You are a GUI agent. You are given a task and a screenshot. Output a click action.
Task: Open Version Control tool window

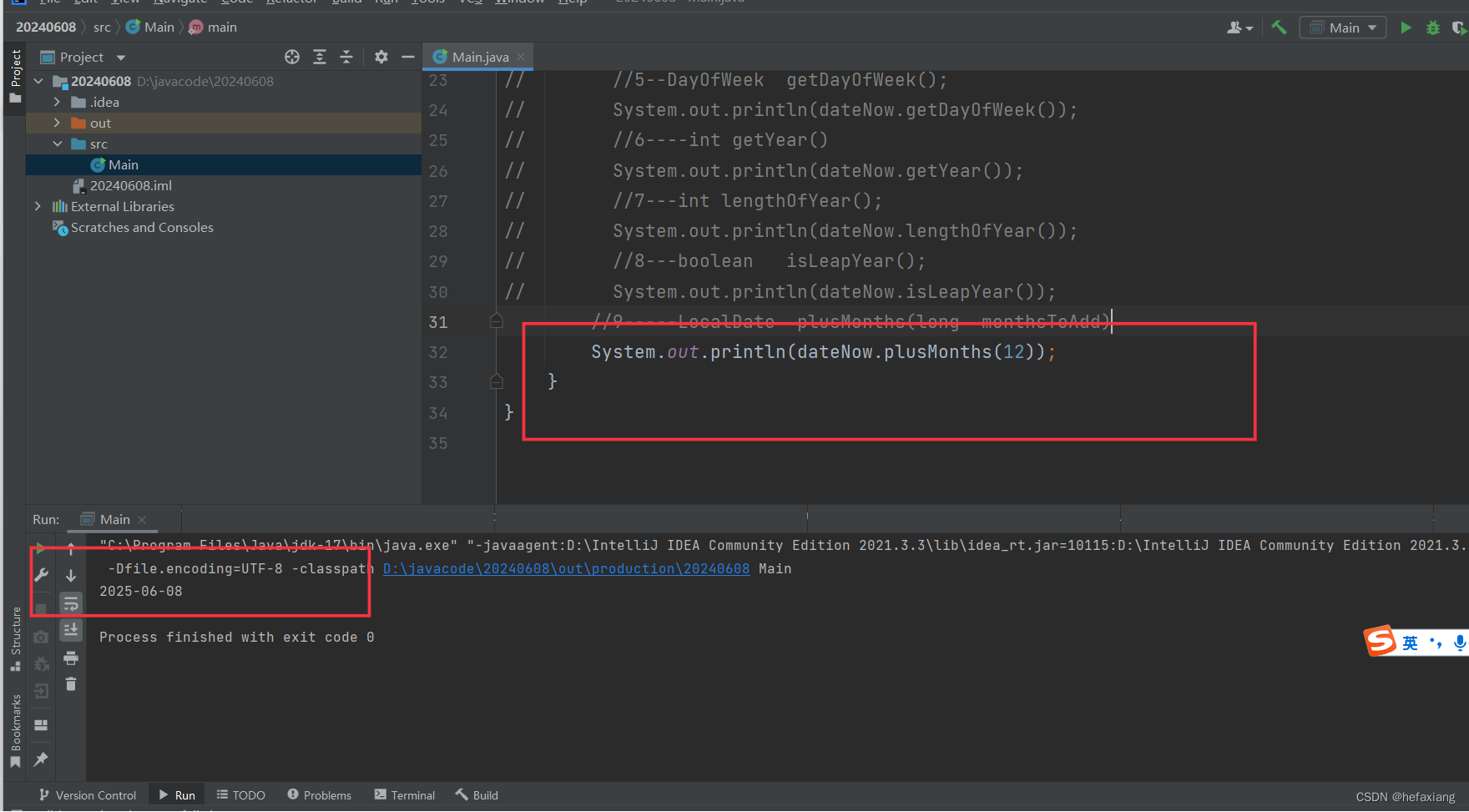click(x=88, y=795)
